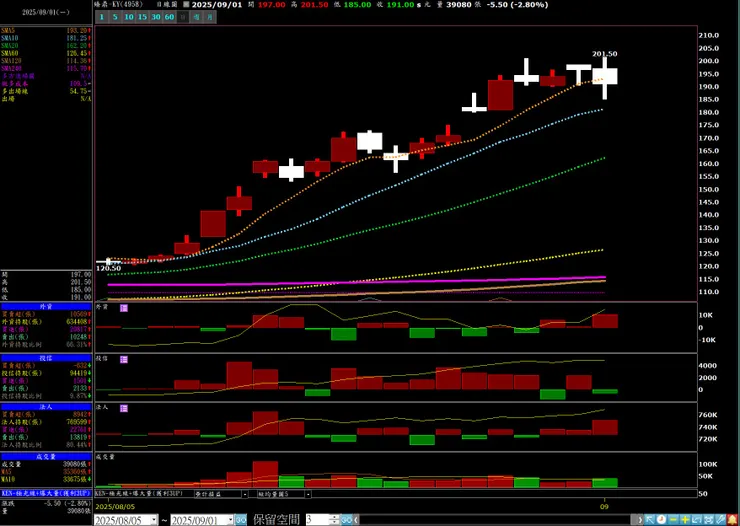This screenshot has width=740, height=526.
Task: Click the MA5 volume value row
Action: pyautogui.click(x=46, y=471)
